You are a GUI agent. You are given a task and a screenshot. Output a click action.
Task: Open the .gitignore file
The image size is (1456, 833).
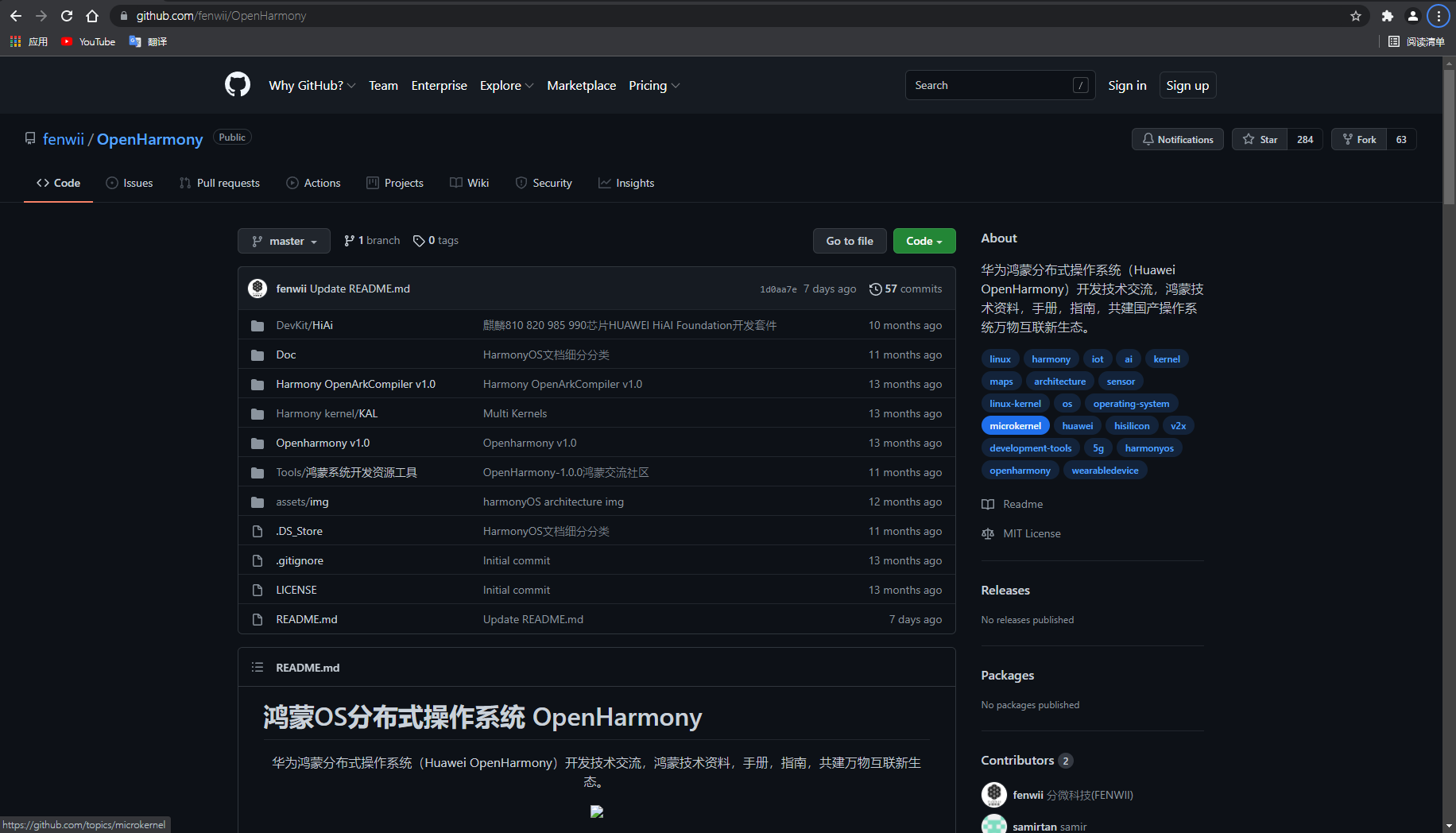[300, 560]
